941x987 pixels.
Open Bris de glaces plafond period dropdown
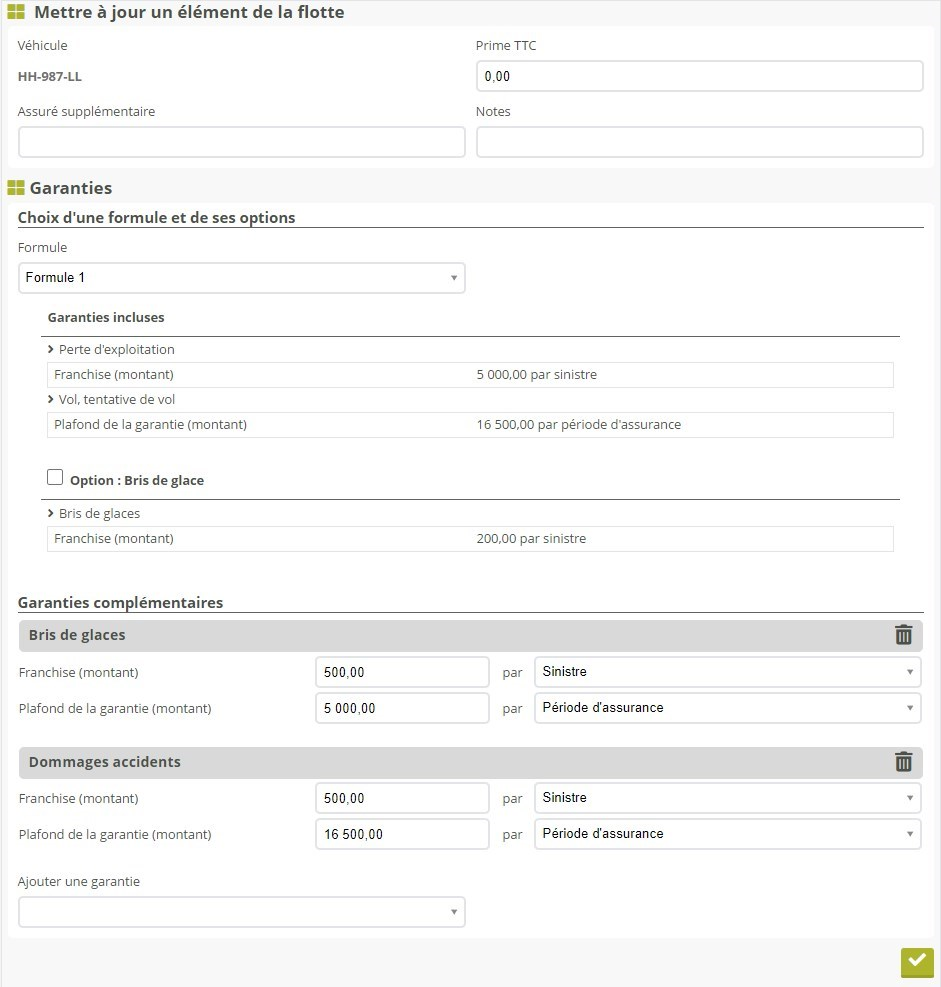point(727,708)
